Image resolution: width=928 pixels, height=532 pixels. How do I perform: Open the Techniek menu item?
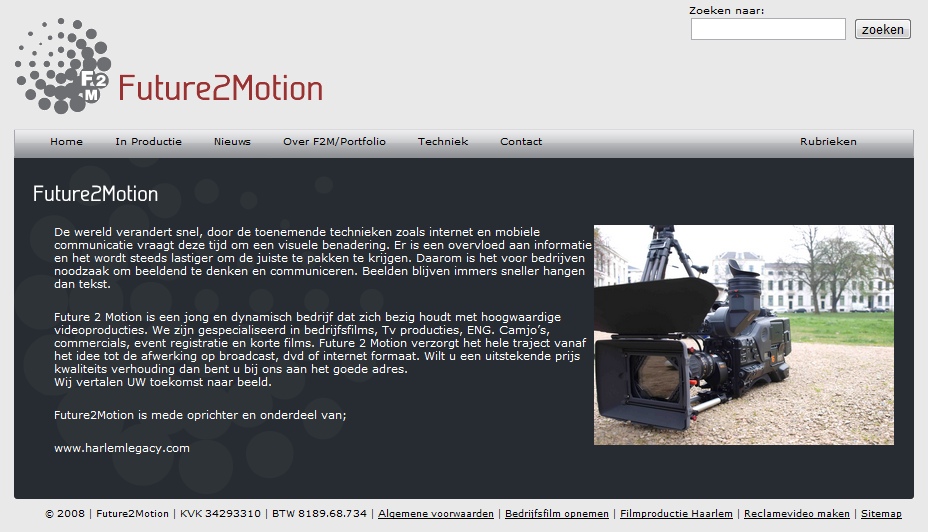click(443, 141)
